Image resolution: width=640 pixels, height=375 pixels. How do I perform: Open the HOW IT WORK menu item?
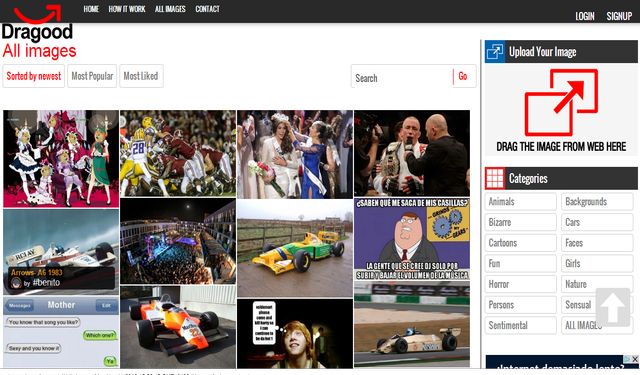pos(127,9)
